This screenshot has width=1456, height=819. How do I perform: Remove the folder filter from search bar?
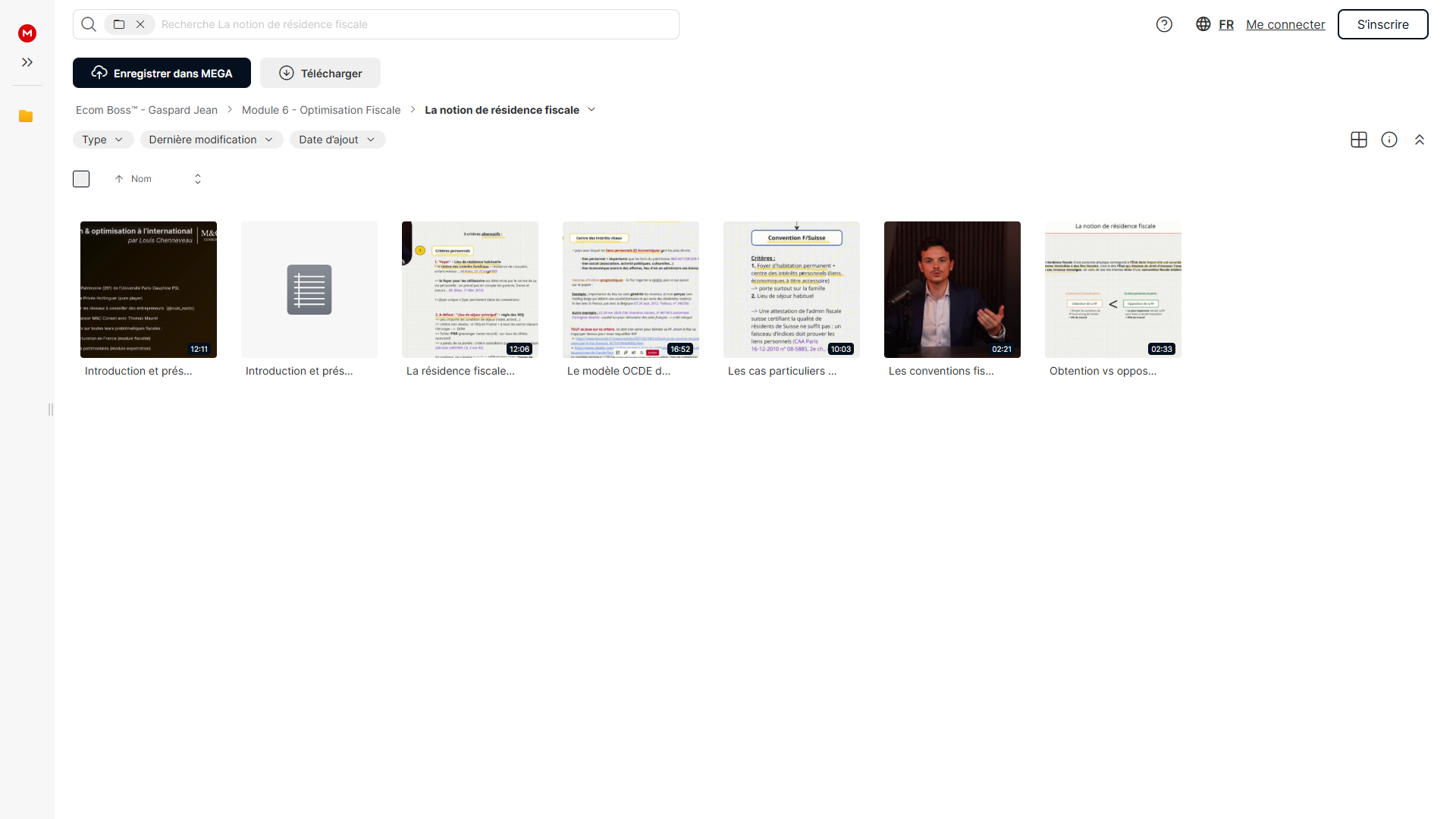140,24
